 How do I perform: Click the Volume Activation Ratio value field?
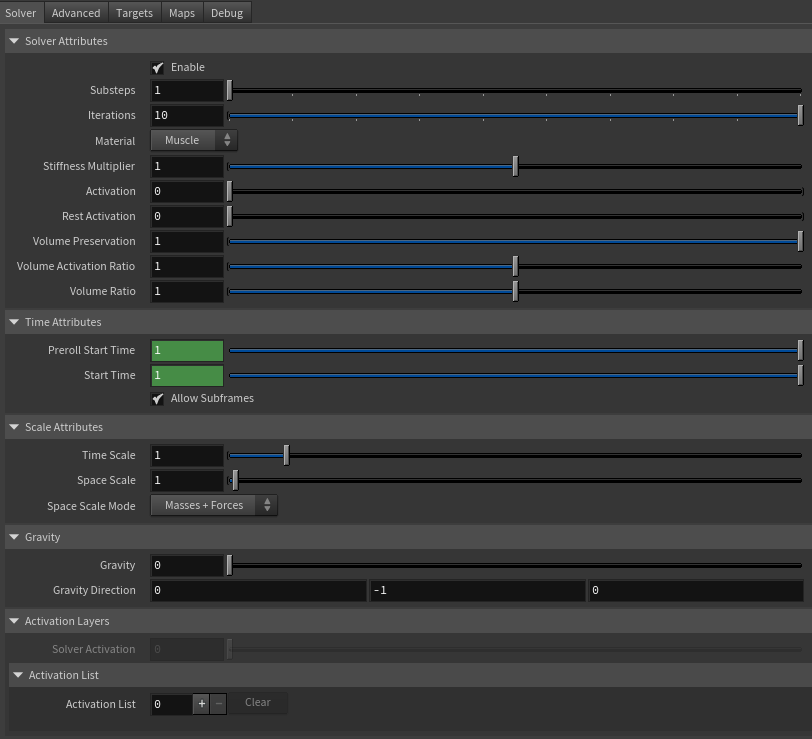pyautogui.click(x=187, y=267)
